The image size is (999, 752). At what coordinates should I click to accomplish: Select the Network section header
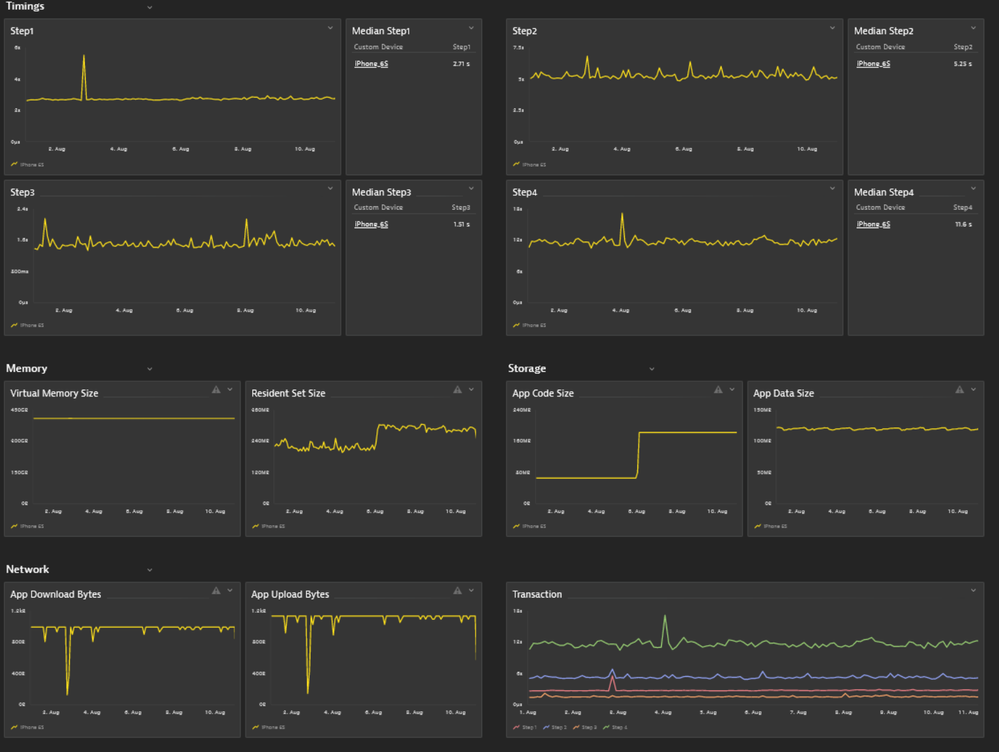tap(28, 570)
